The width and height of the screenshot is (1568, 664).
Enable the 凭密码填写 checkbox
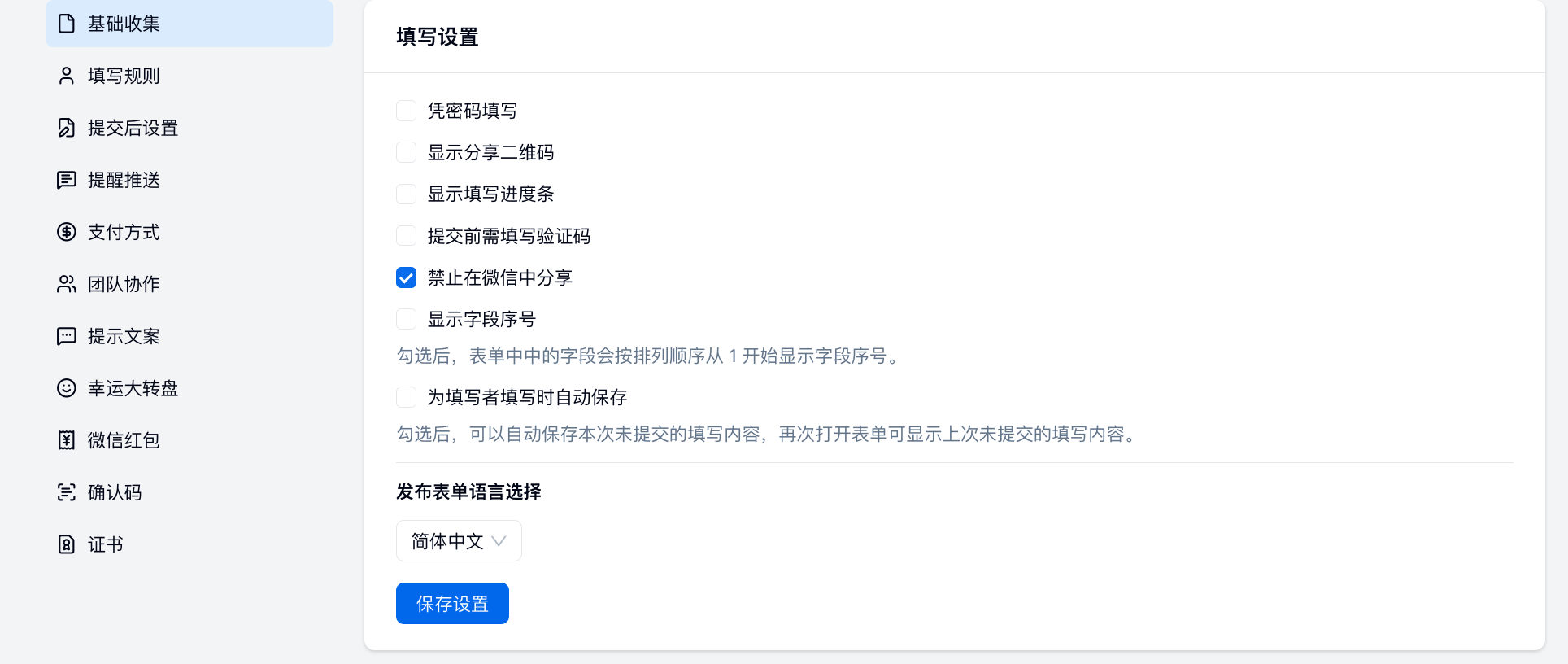coord(407,111)
